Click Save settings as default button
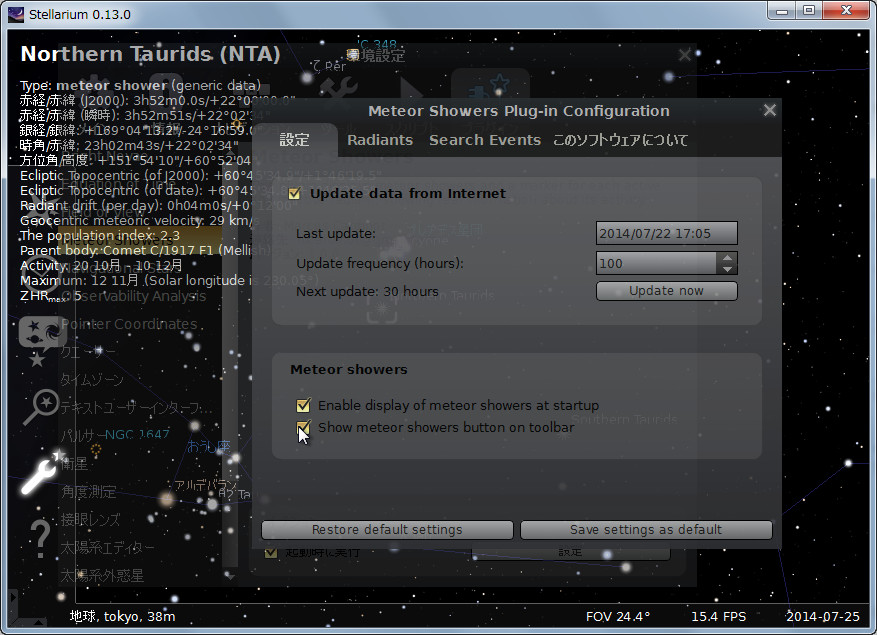This screenshot has width=877, height=635. [646, 530]
